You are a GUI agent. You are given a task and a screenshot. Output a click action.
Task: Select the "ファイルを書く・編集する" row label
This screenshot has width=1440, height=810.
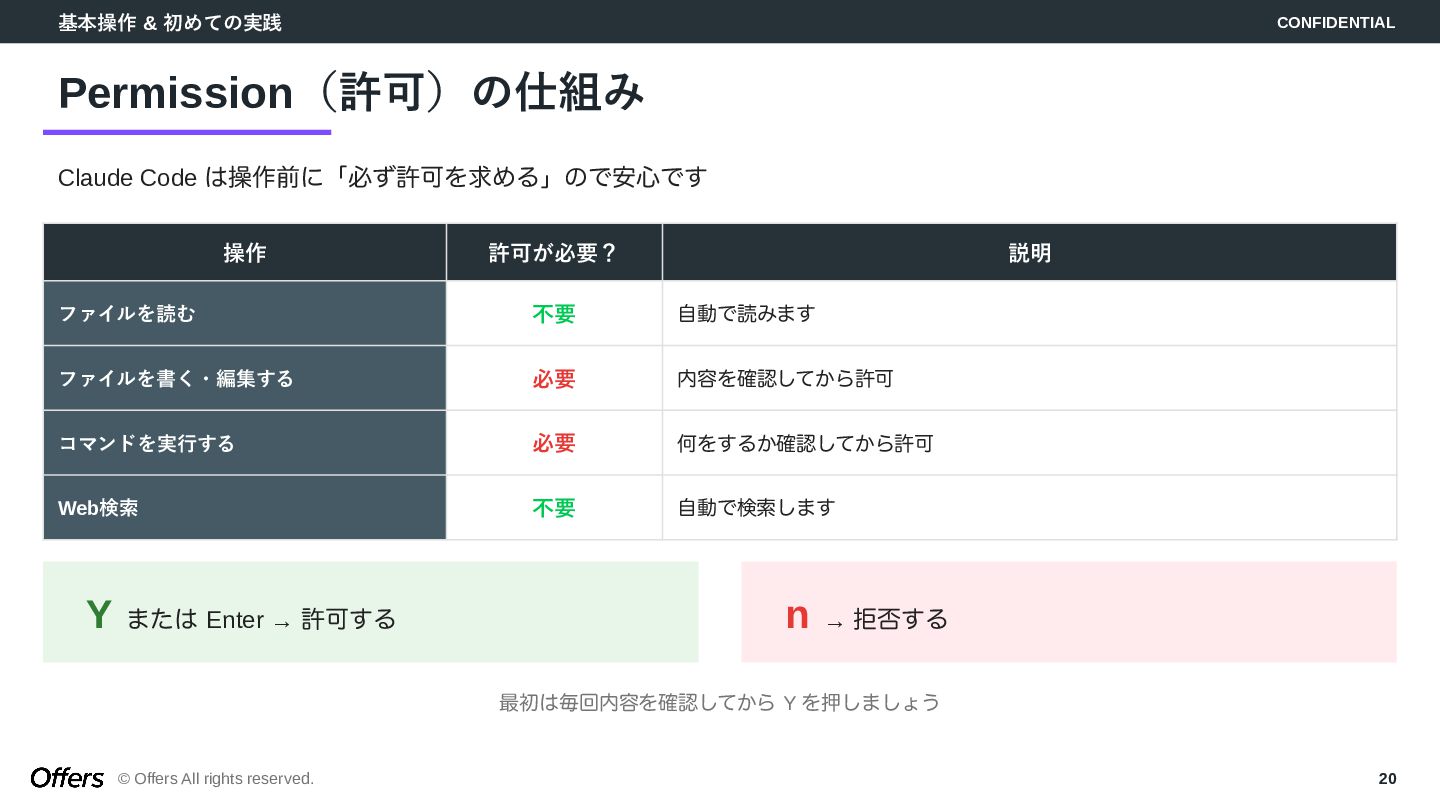[x=176, y=379]
